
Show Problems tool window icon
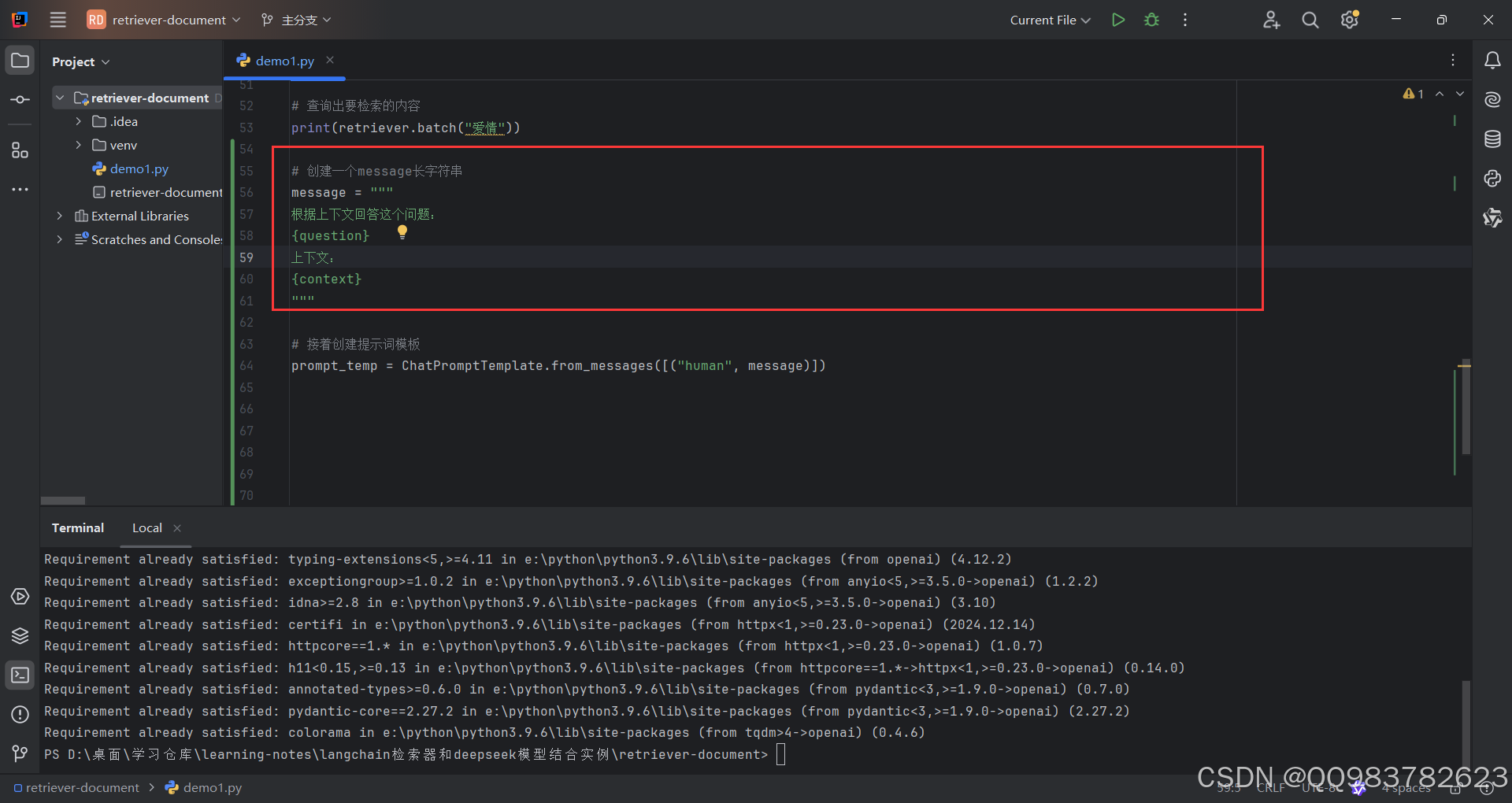(20, 714)
